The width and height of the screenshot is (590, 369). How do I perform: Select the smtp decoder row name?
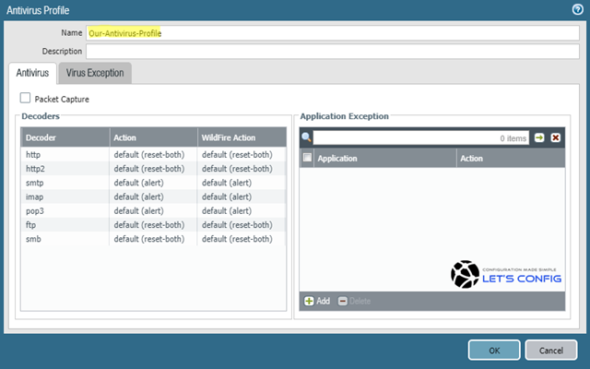point(35,183)
